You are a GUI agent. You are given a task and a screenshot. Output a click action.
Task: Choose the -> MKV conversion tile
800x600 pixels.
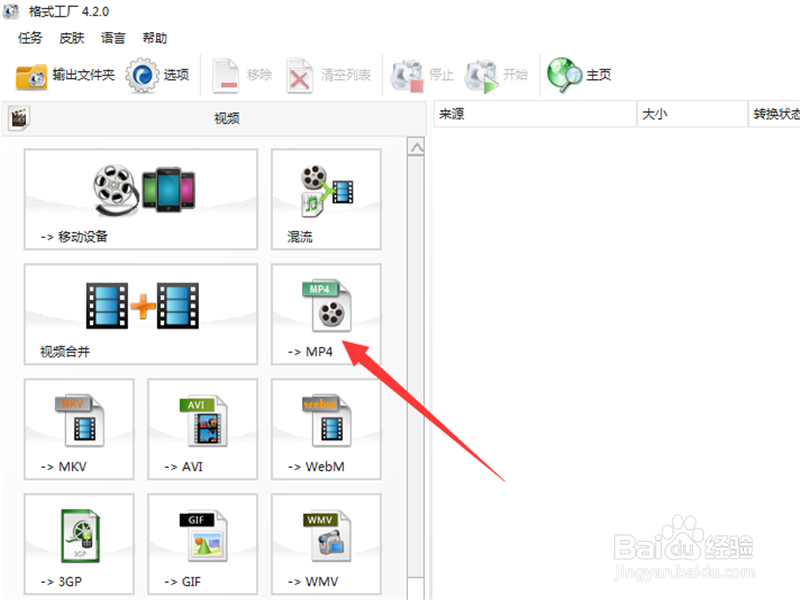click(x=79, y=429)
